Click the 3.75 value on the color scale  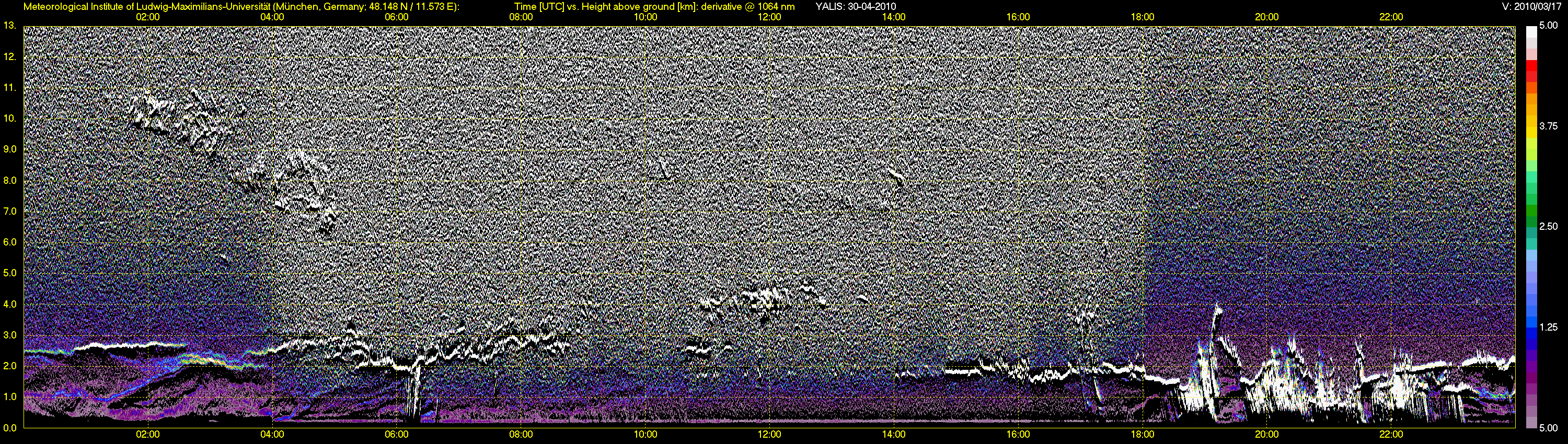(1549, 126)
